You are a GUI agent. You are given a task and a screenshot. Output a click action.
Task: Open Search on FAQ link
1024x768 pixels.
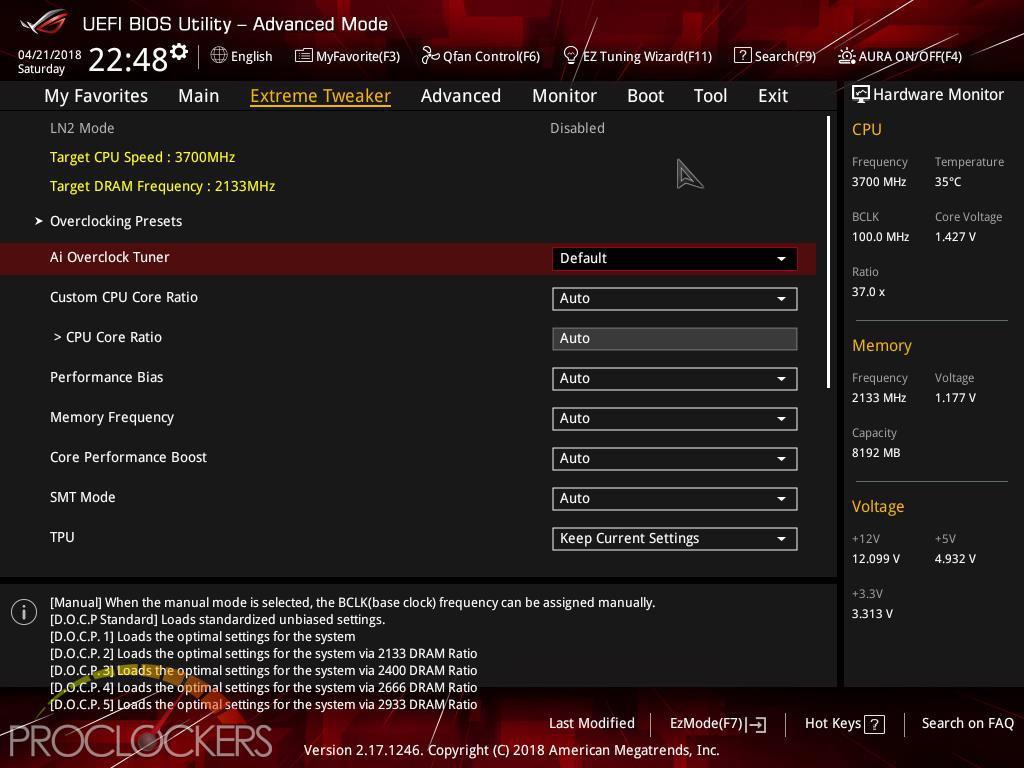(x=967, y=723)
